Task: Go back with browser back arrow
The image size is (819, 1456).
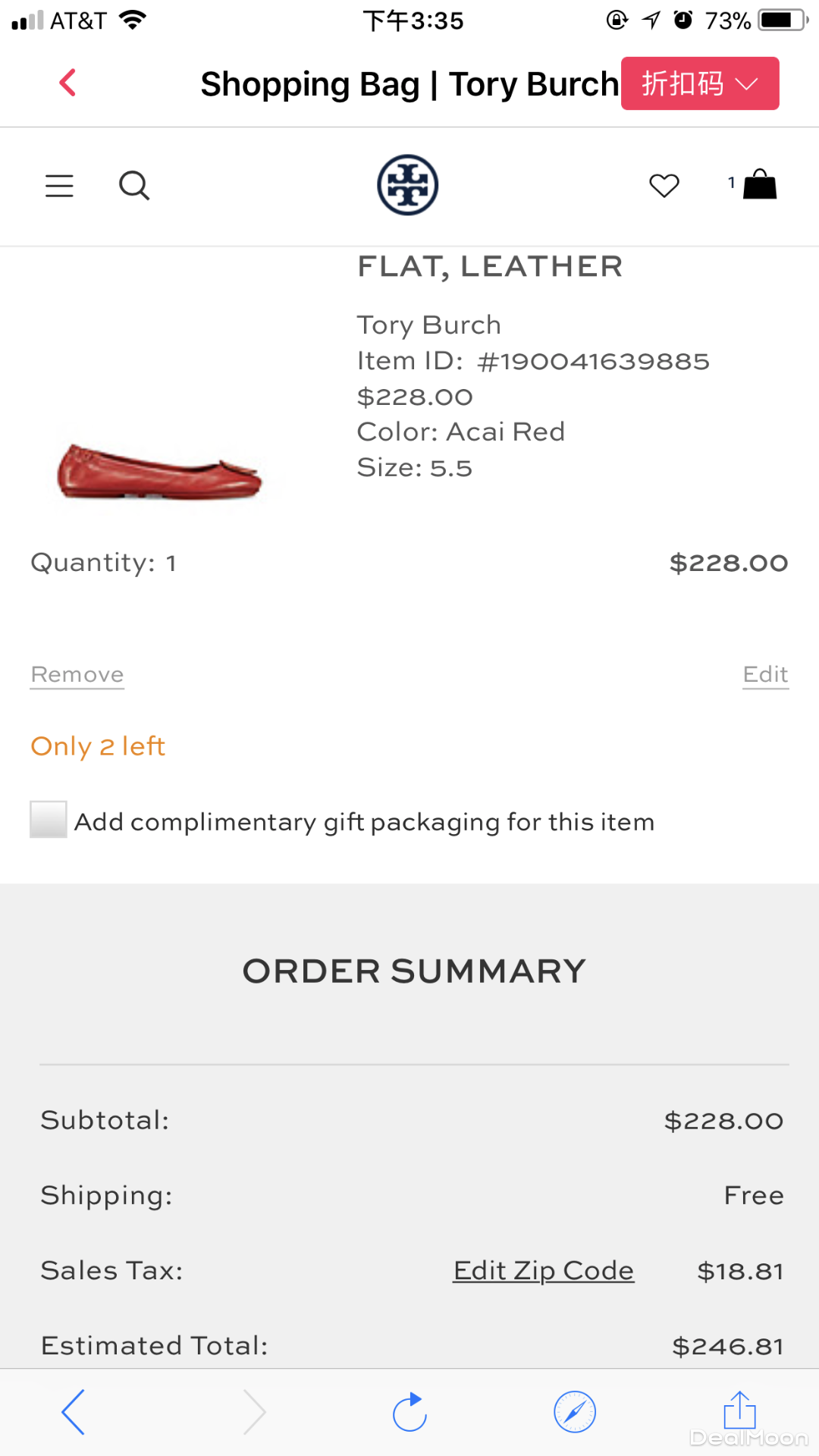Action: click(74, 1412)
